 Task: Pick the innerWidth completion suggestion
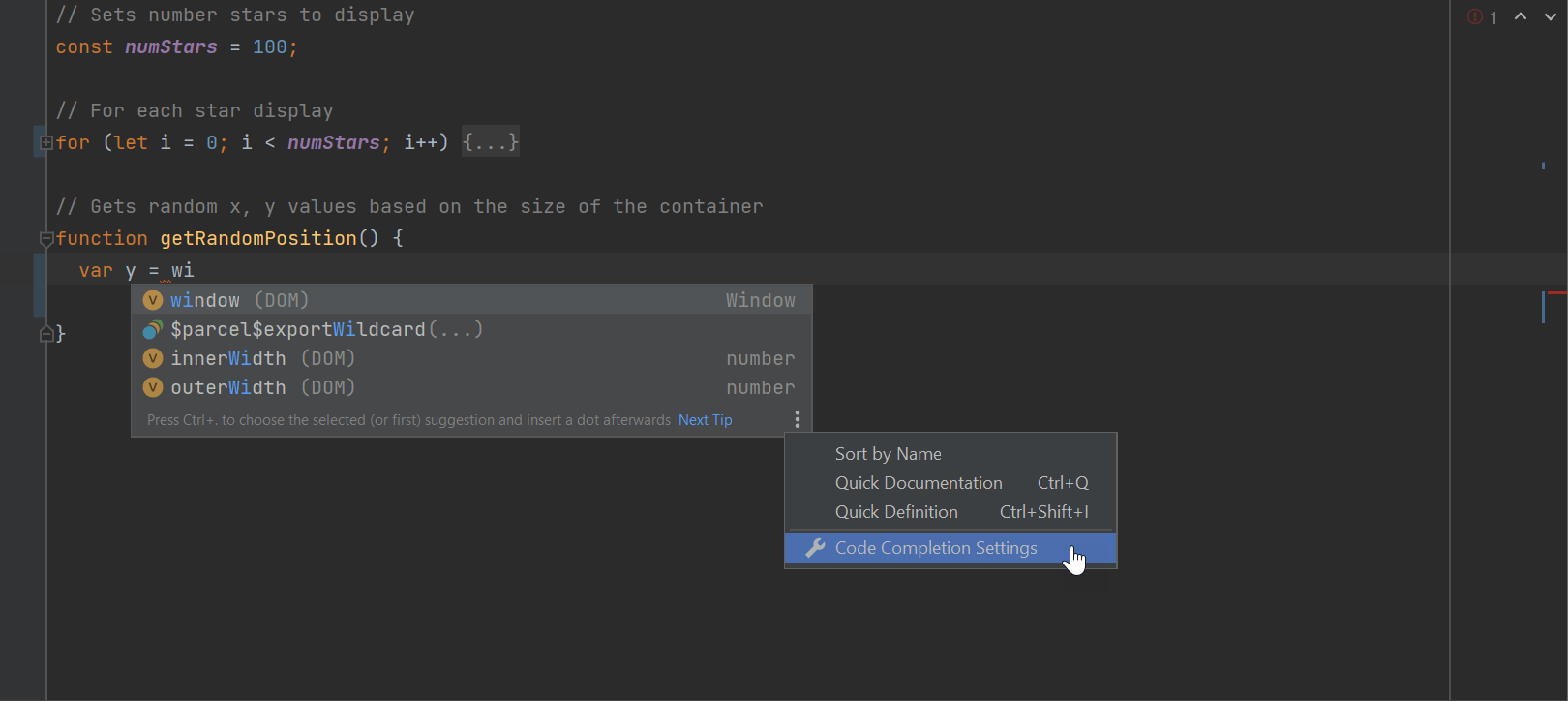click(228, 358)
